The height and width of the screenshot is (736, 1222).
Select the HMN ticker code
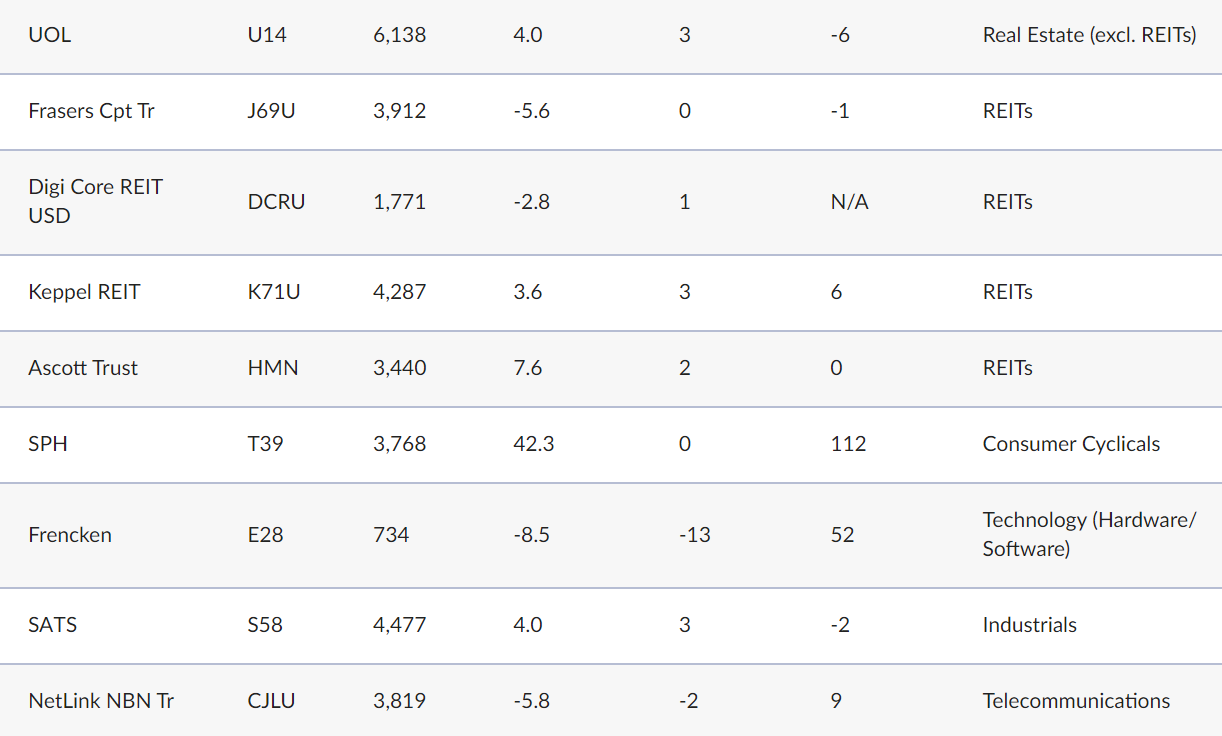click(273, 368)
